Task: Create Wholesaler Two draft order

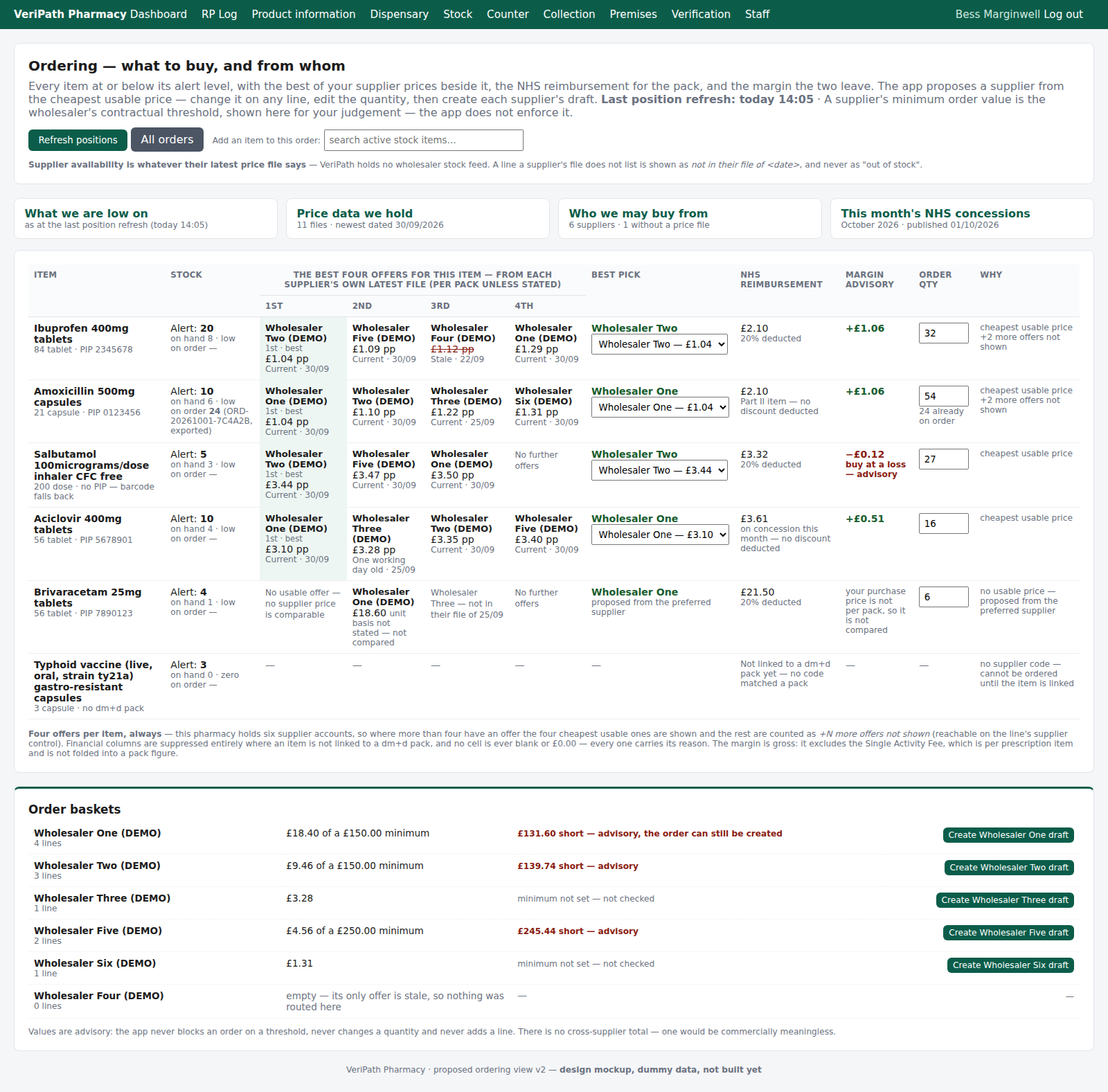Action: pos(1009,868)
